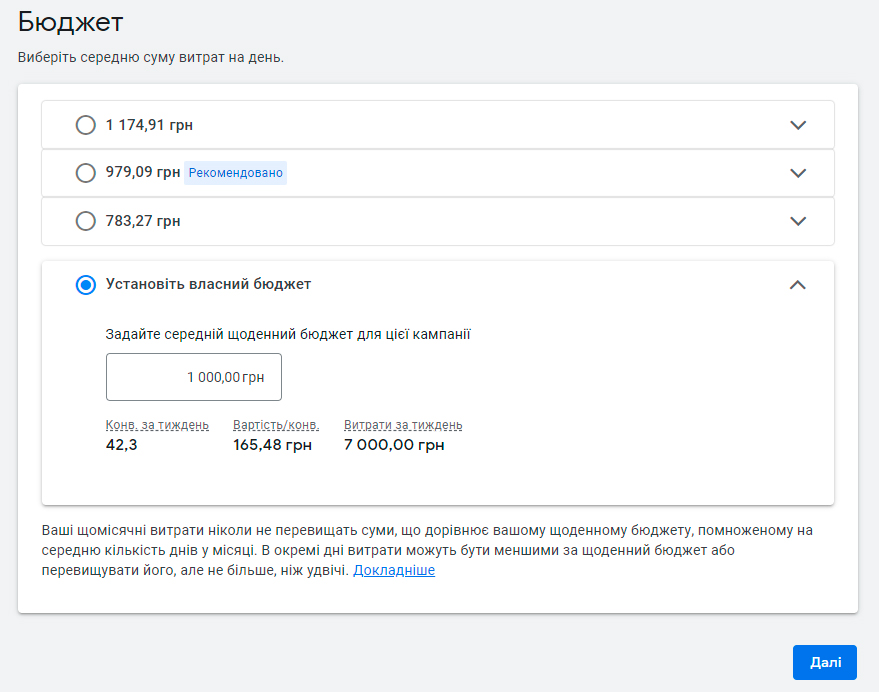
Task: Click the 783,27 грн amount text
Action: point(143,221)
